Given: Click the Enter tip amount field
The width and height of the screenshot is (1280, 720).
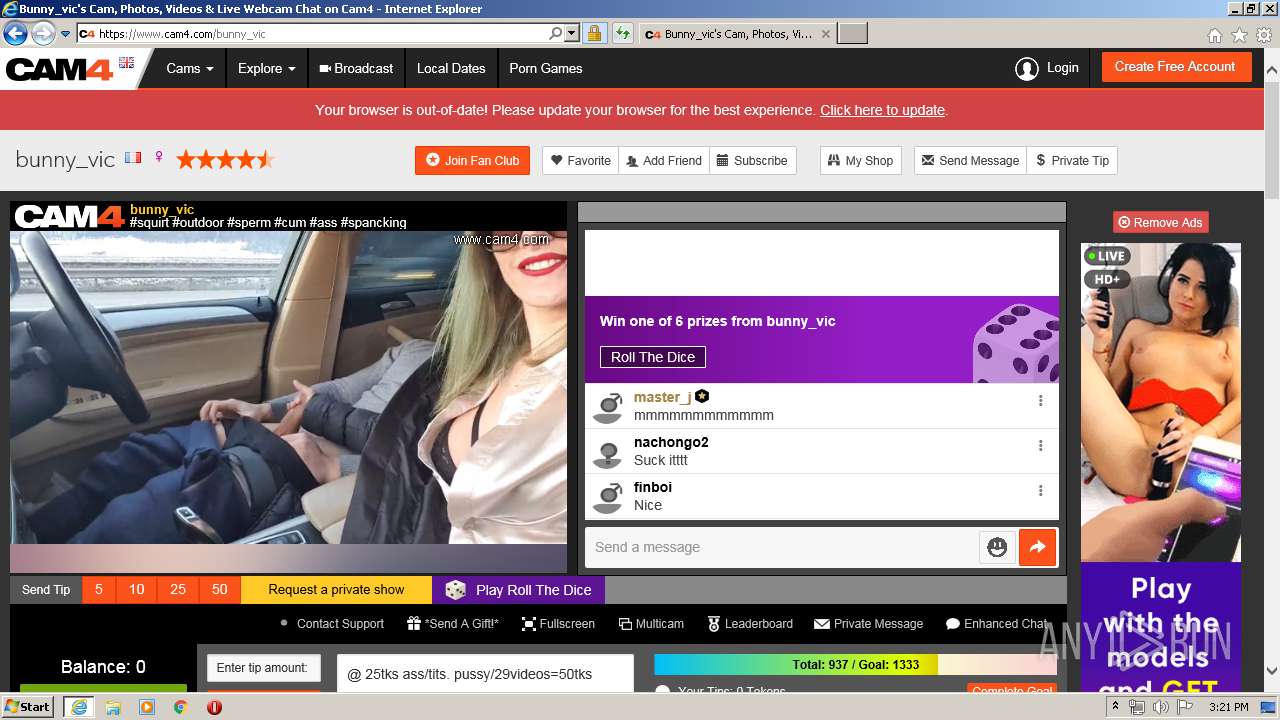Looking at the screenshot, I should (264, 668).
